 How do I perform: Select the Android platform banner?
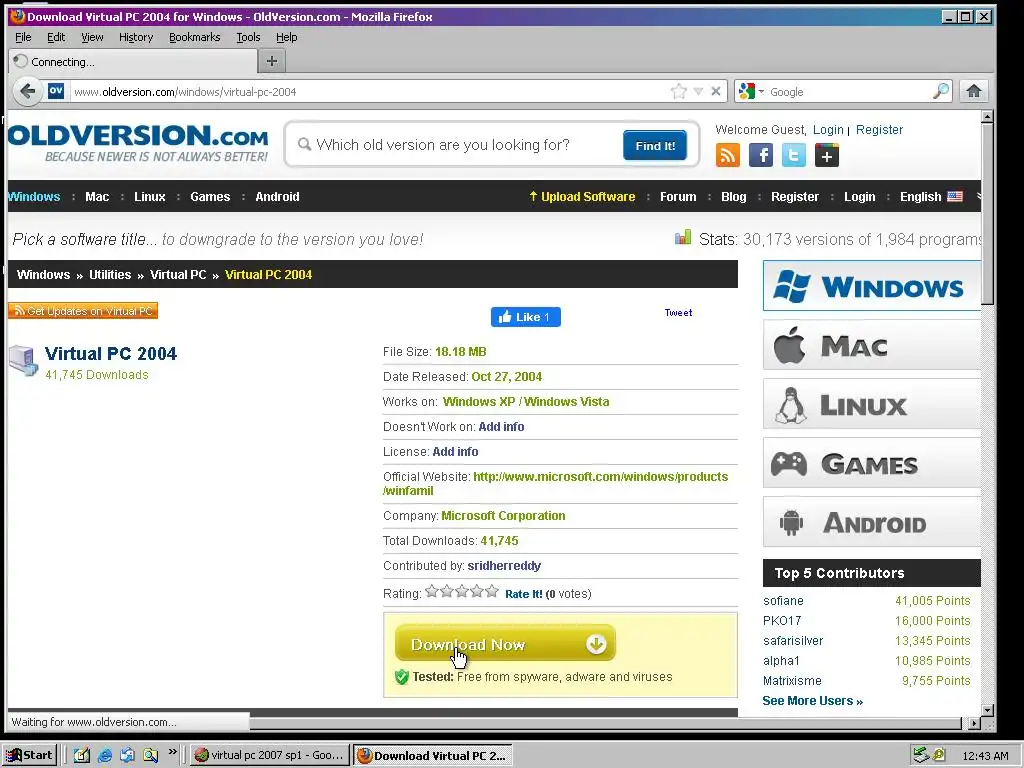(872, 521)
